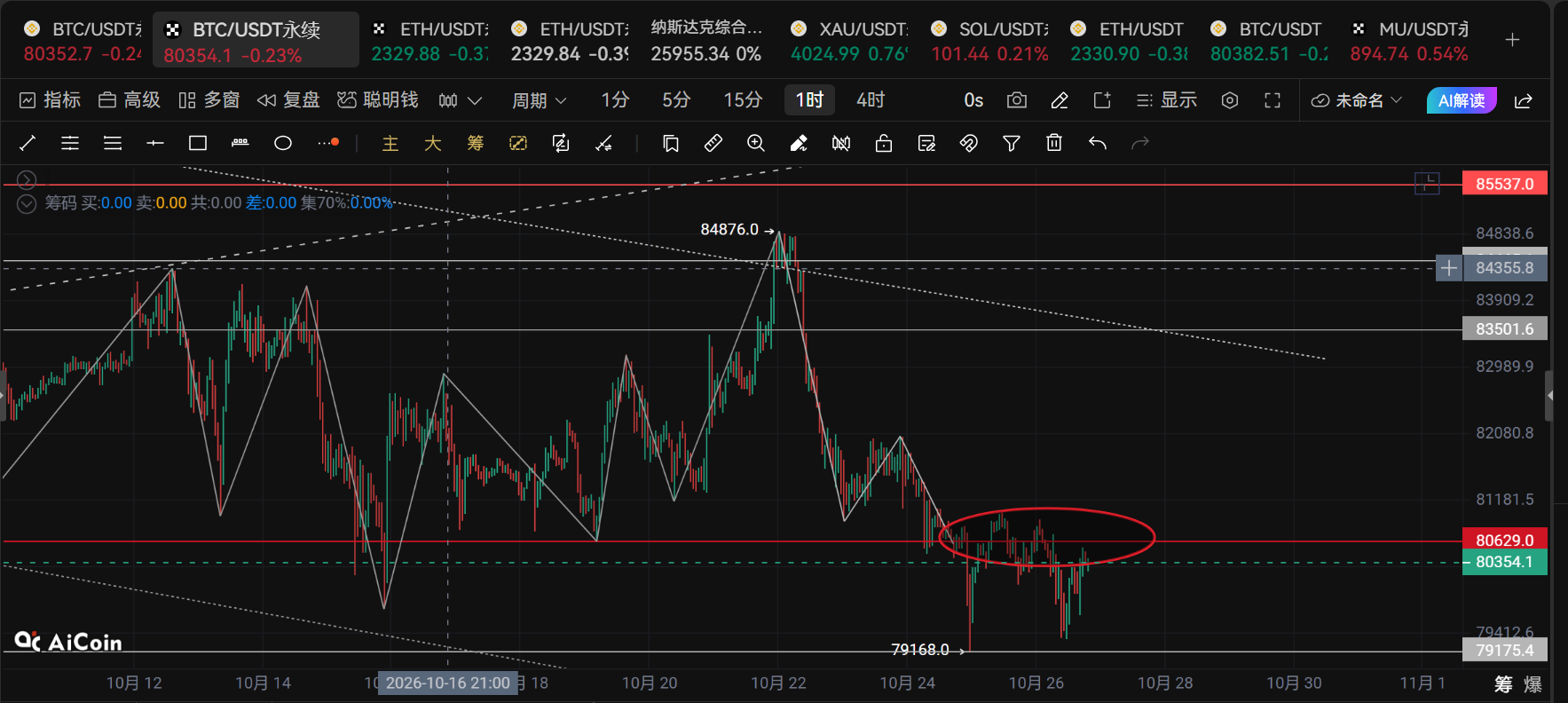The width and height of the screenshot is (1568, 703).
Task: Add a new tab with plus button
Action: coord(1513,40)
